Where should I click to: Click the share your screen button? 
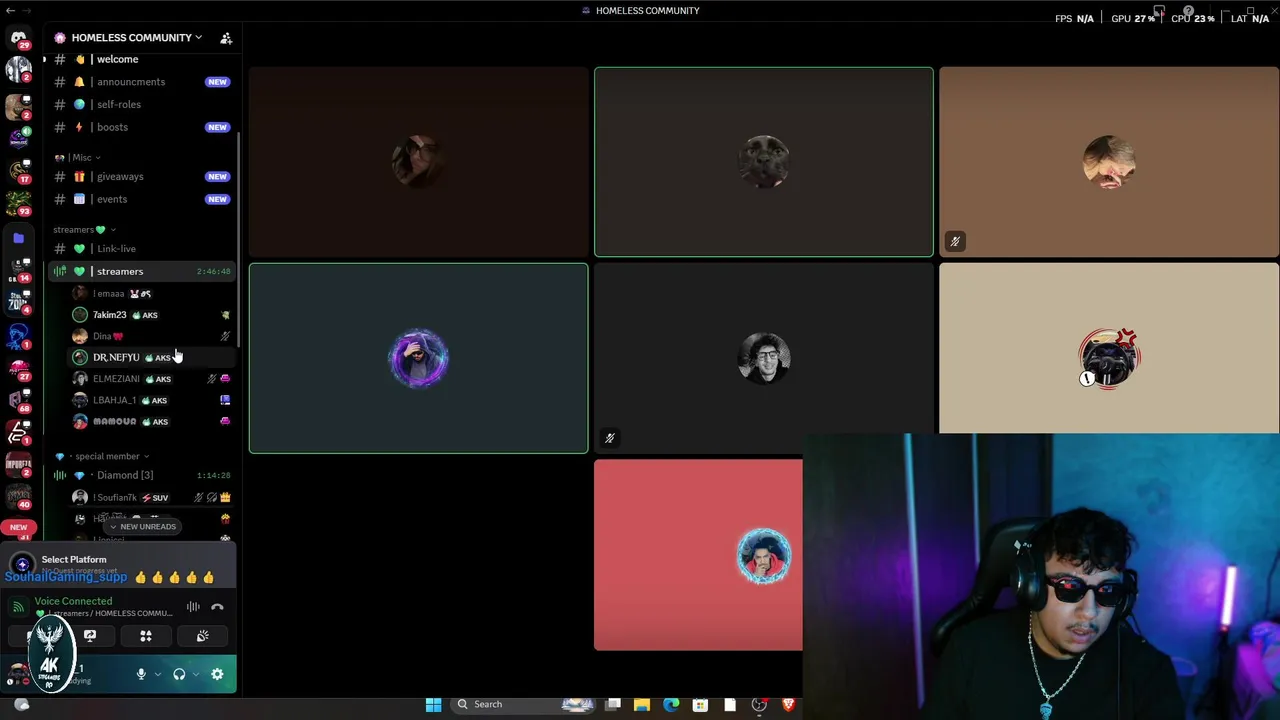coord(90,636)
